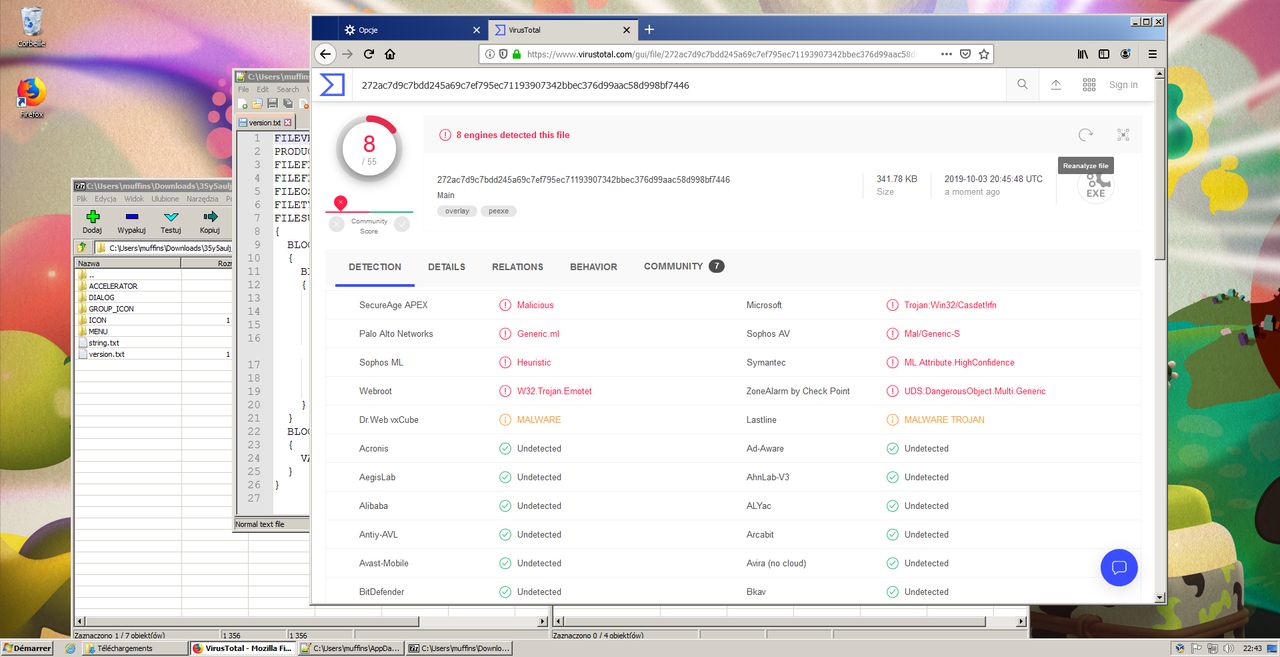Click the Reanalyze file circular arrow icon

click(x=1085, y=135)
